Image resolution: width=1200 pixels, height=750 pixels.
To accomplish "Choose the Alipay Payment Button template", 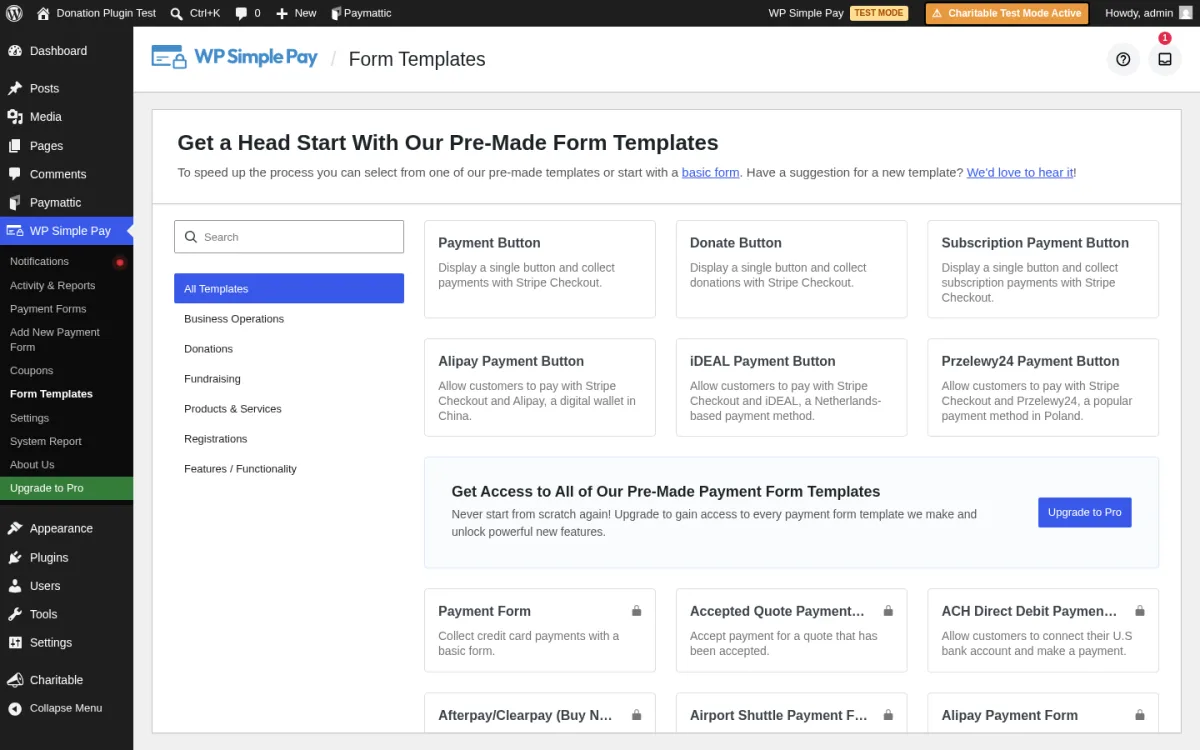I will tap(540, 387).
